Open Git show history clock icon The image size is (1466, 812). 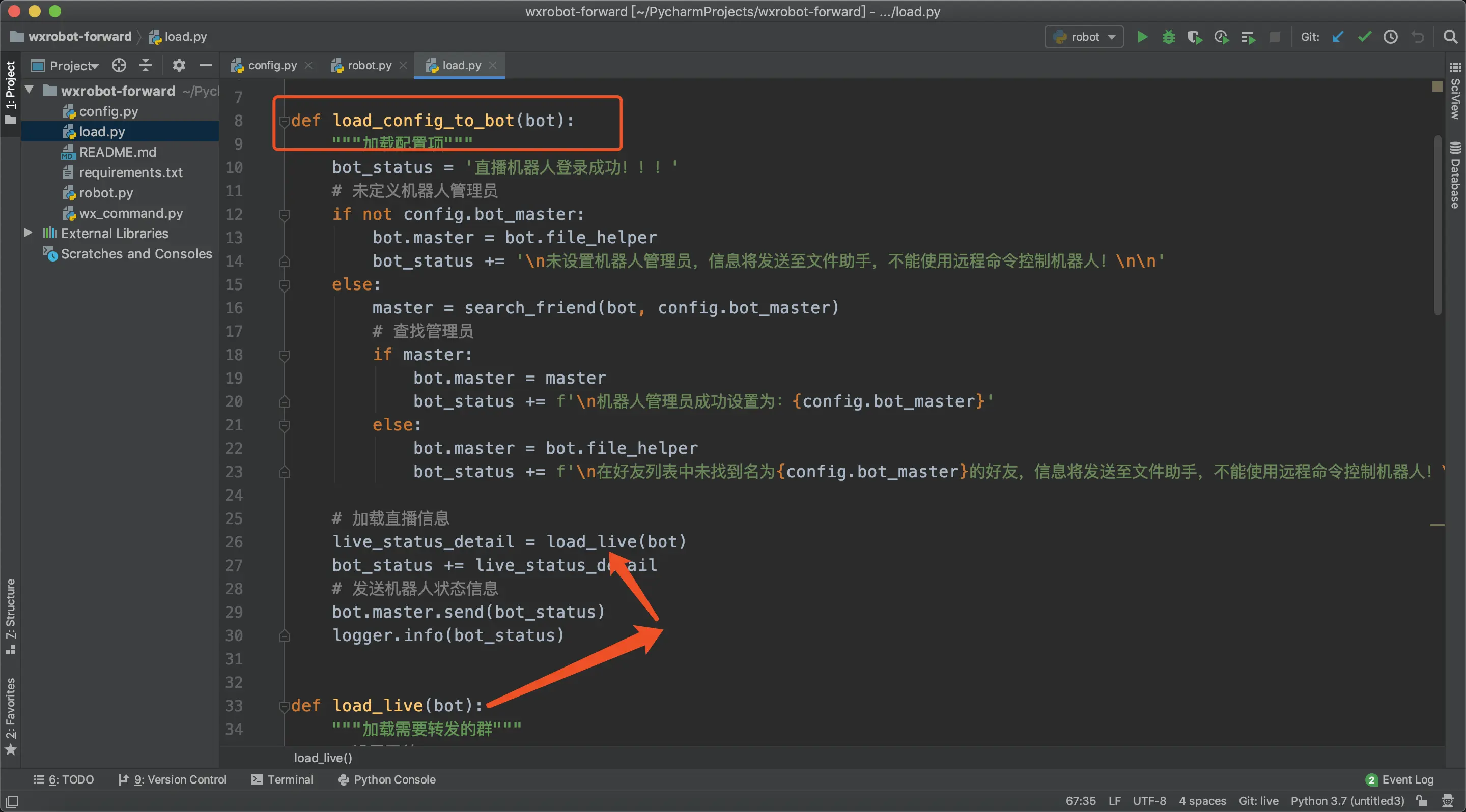point(1390,37)
